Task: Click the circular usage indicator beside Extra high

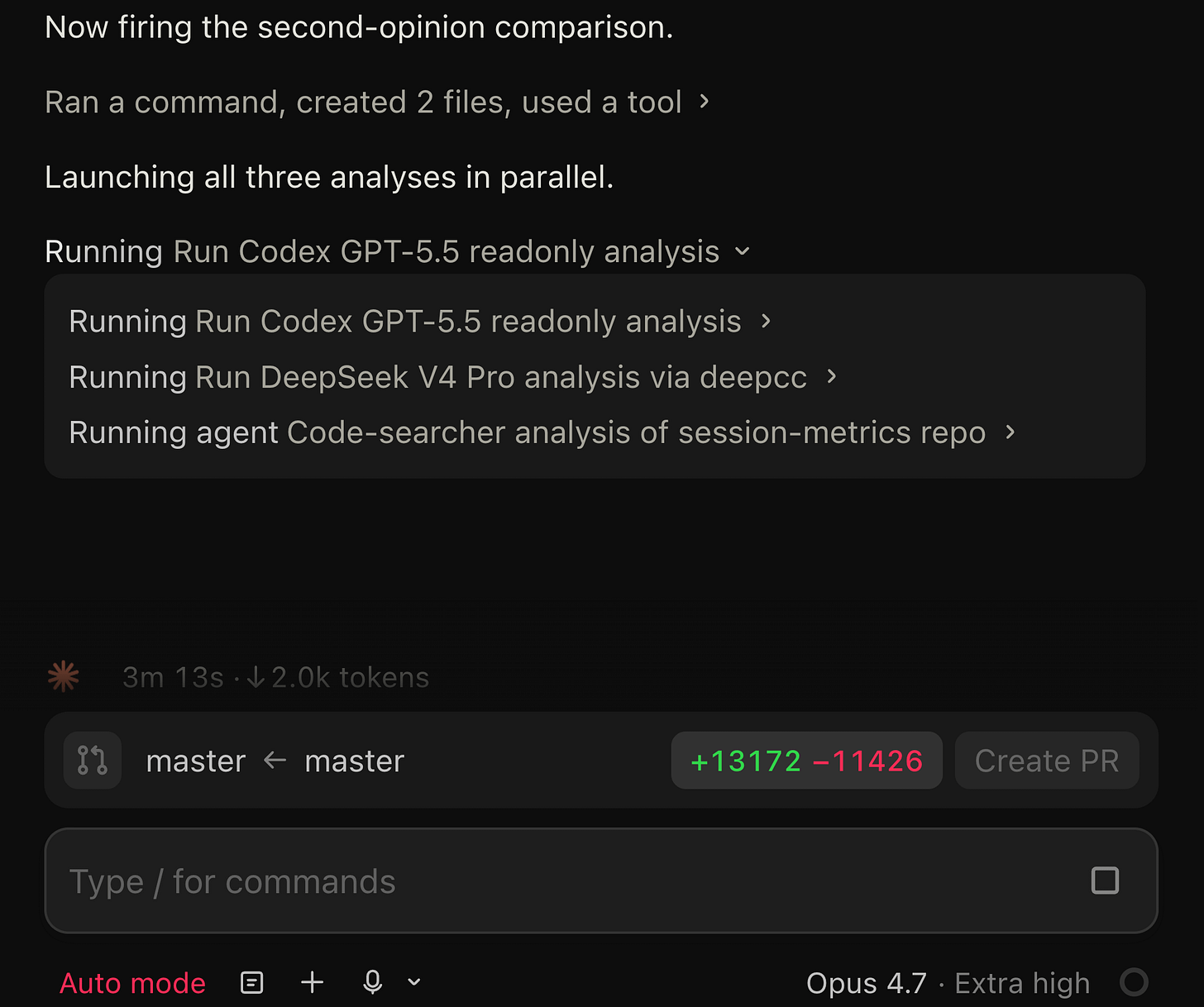Action: pos(1134,982)
